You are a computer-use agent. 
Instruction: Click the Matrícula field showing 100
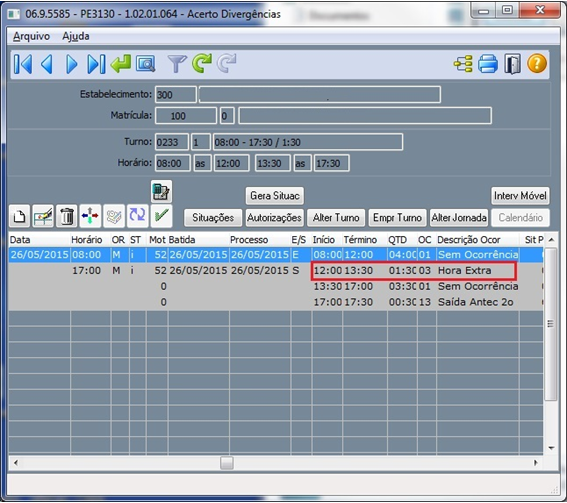pyautogui.click(x=186, y=116)
